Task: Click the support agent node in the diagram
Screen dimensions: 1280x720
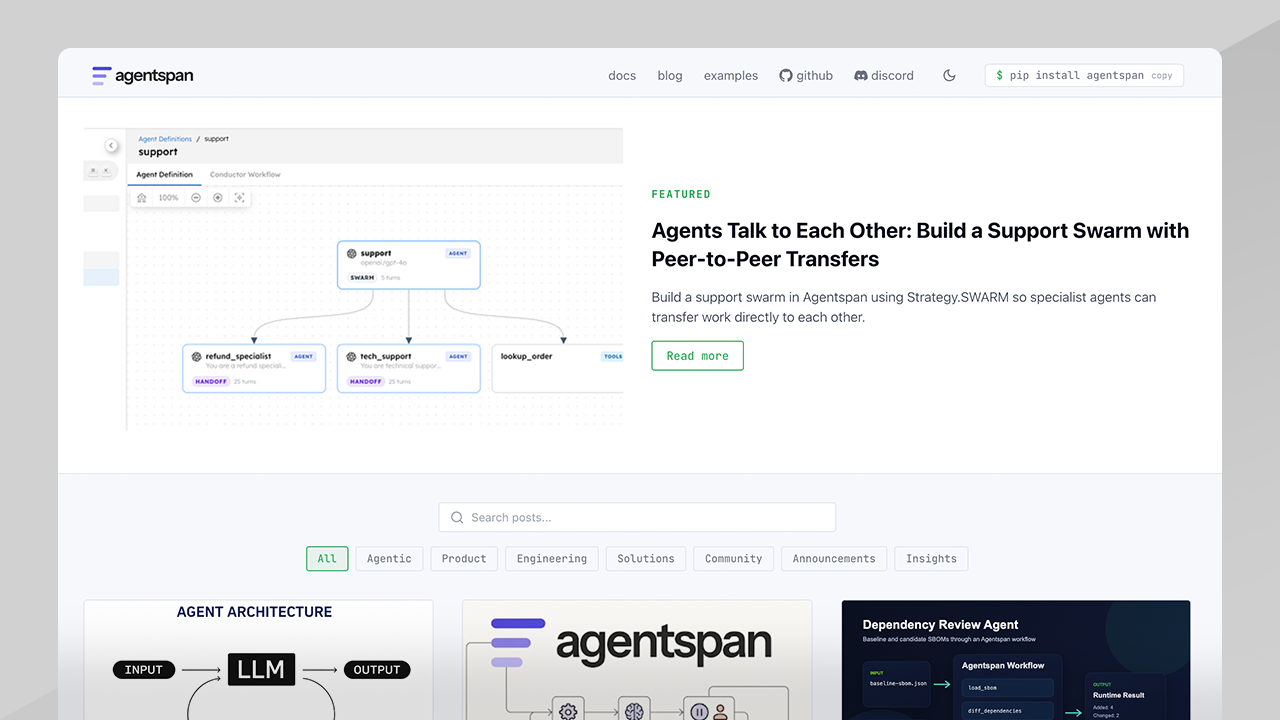Action: [x=409, y=265]
